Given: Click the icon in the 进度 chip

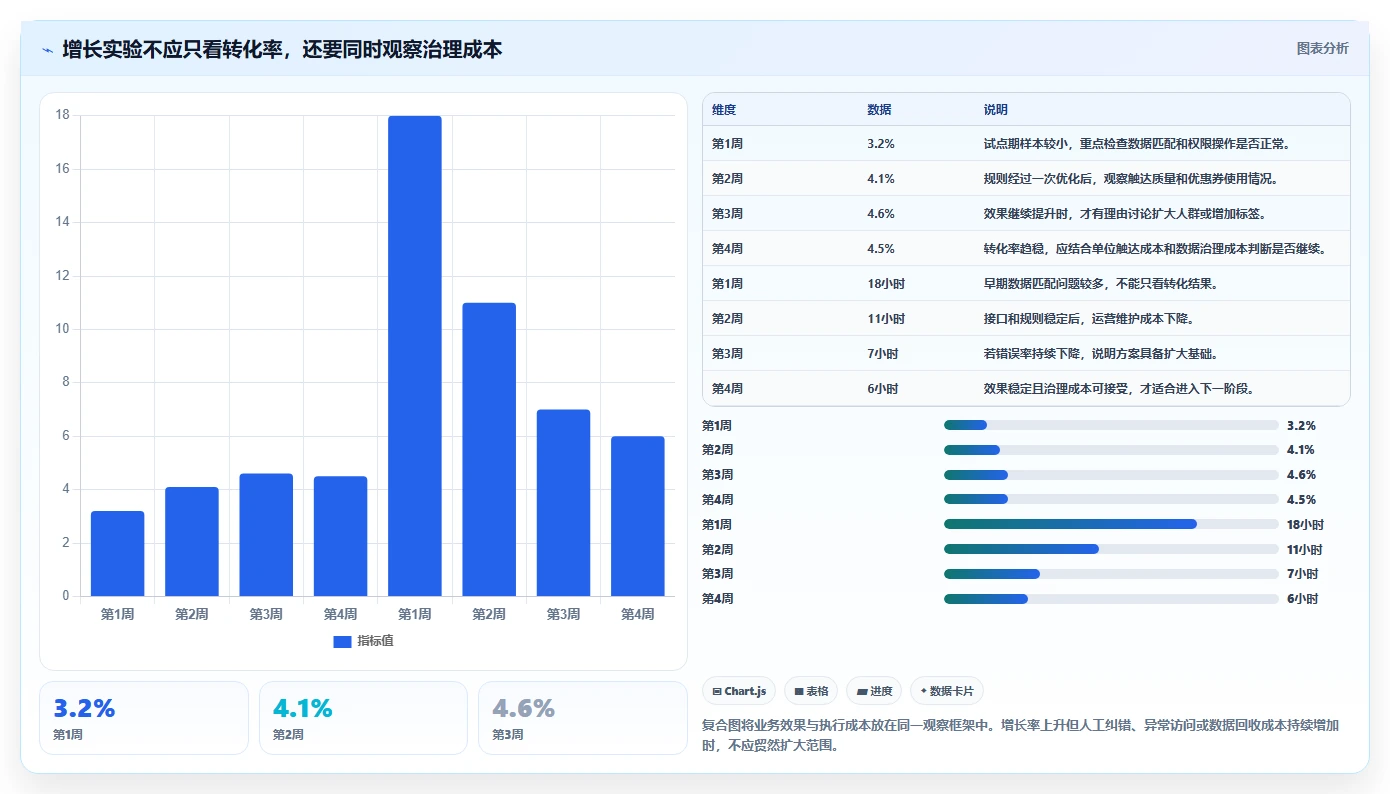Looking at the screenshot, I should point(862,691).
